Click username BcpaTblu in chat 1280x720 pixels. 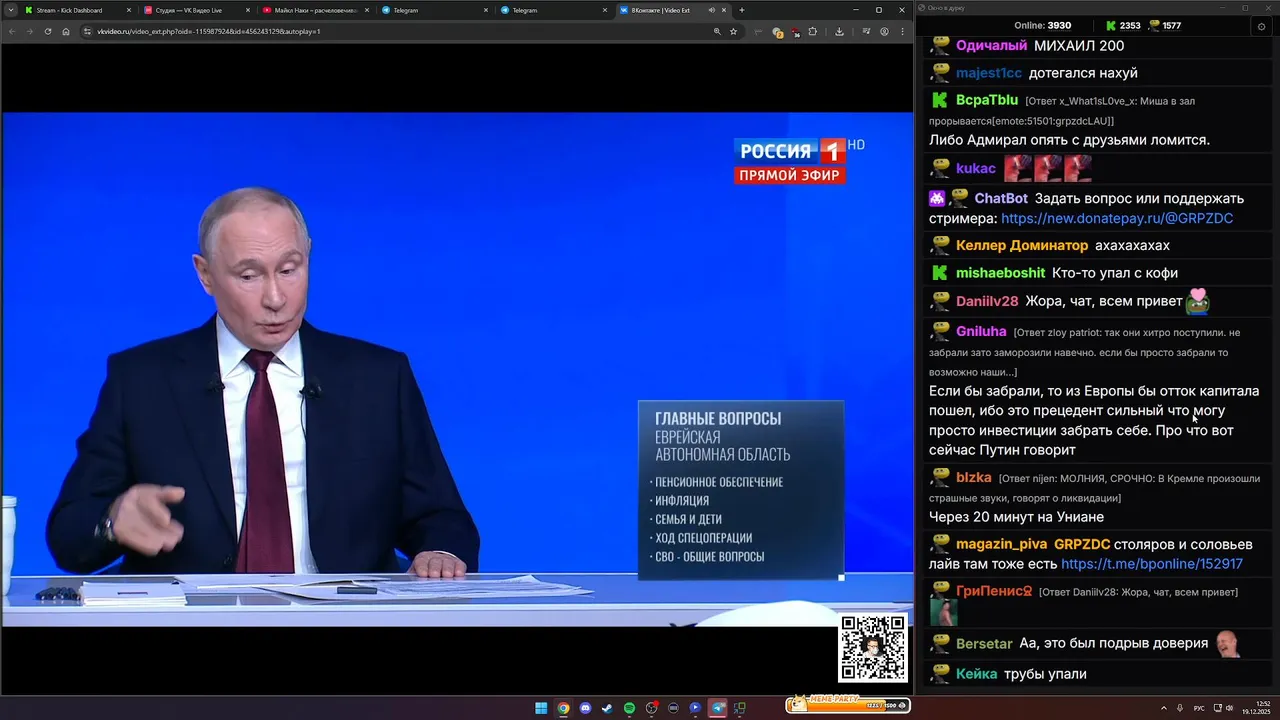point(987,100)
